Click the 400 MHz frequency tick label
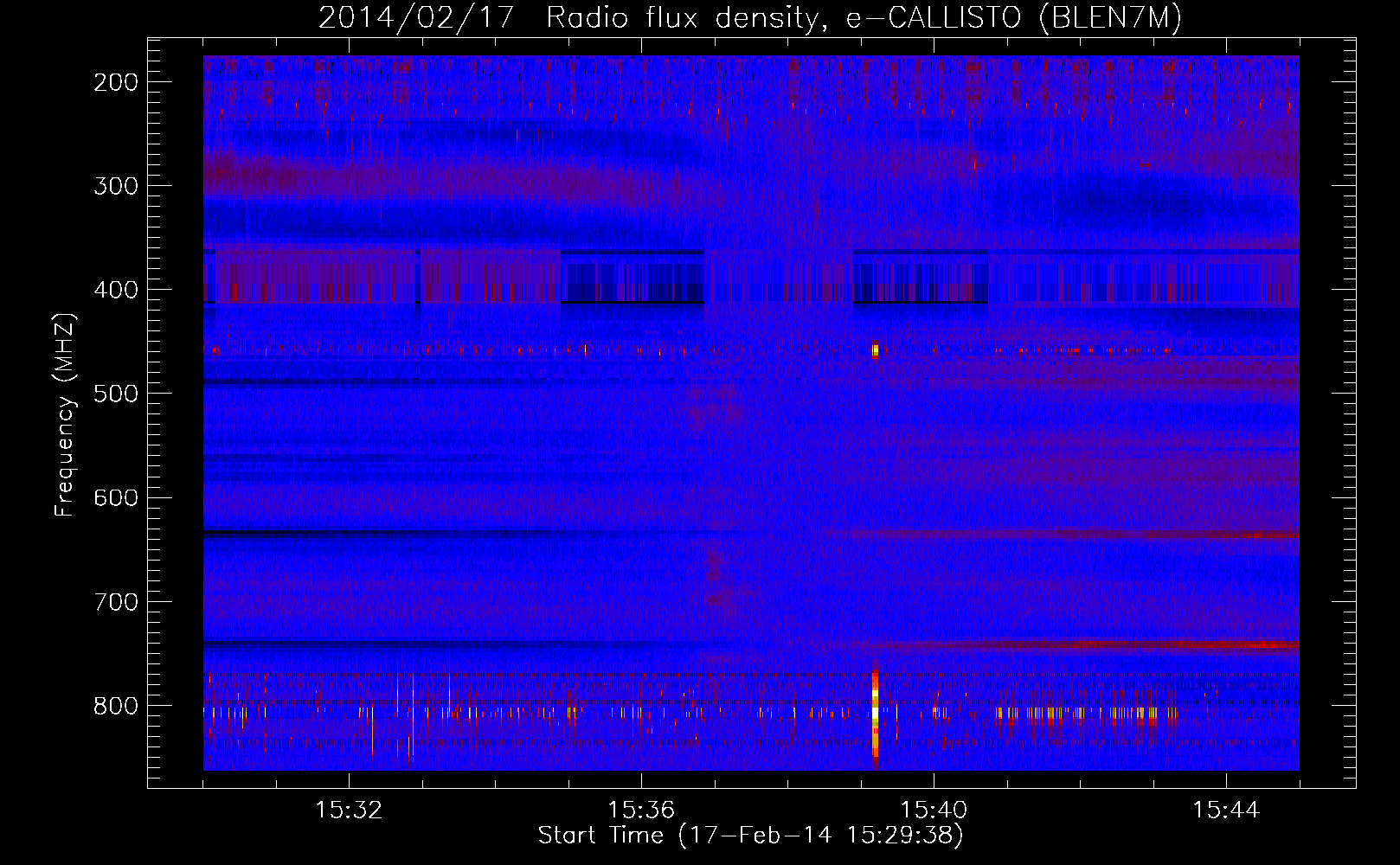Viewport: 1400px width, 865px height. (x=115, y=290)
